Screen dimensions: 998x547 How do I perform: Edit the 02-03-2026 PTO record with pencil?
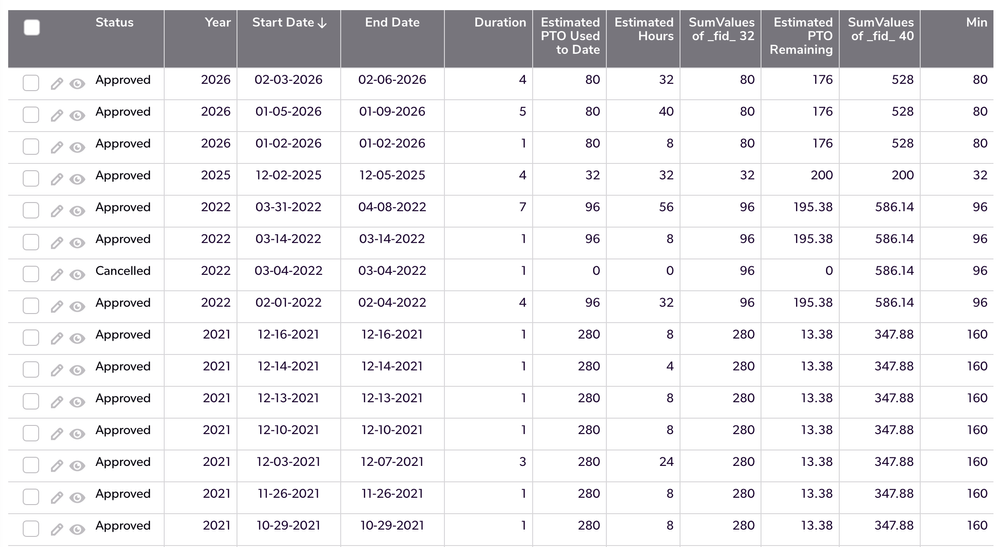click(x=57, y=83)
